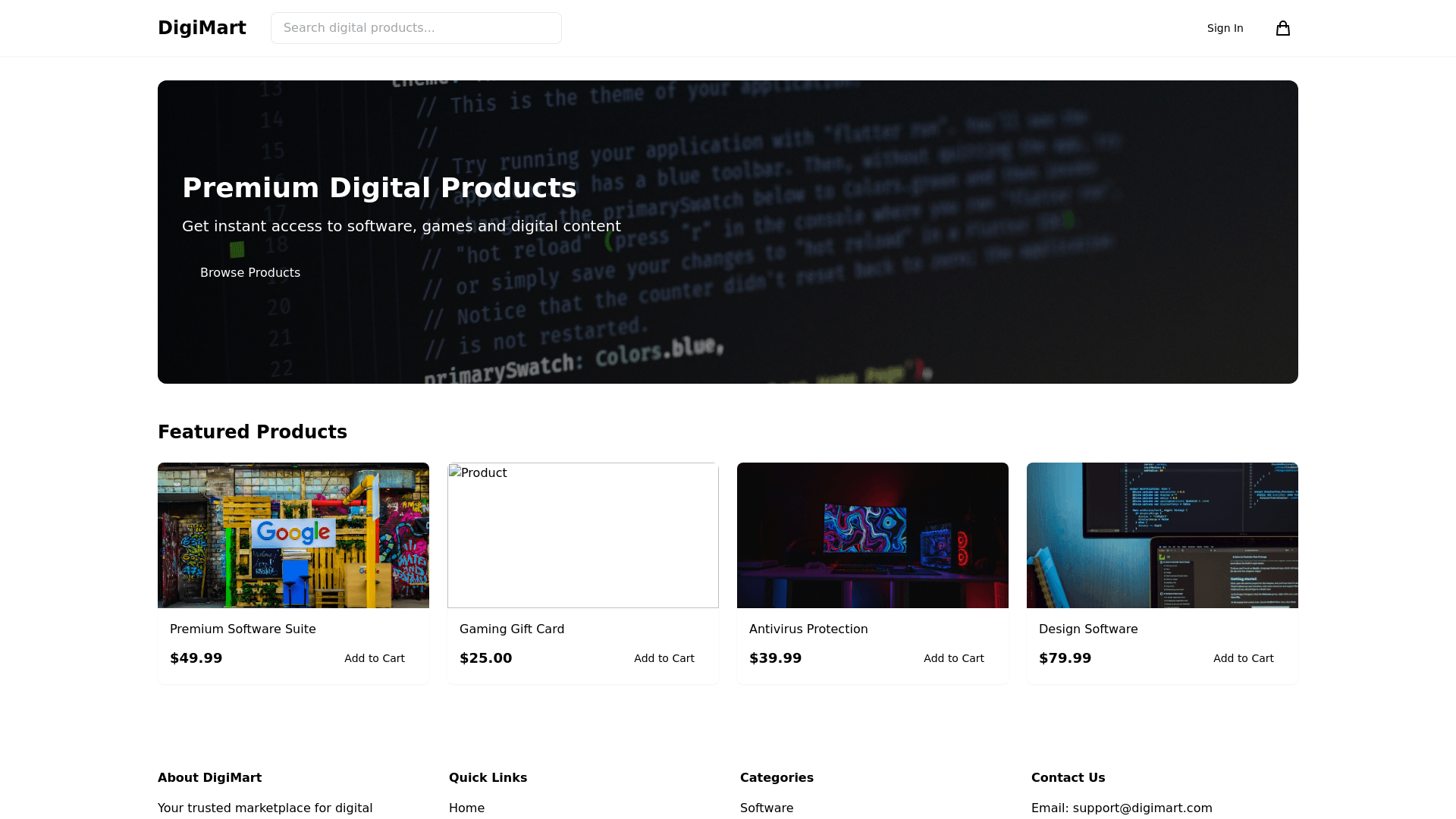The image size is (1456, 819).
Task: Add Antivirus Protection to cart
Action: point(954,658)
